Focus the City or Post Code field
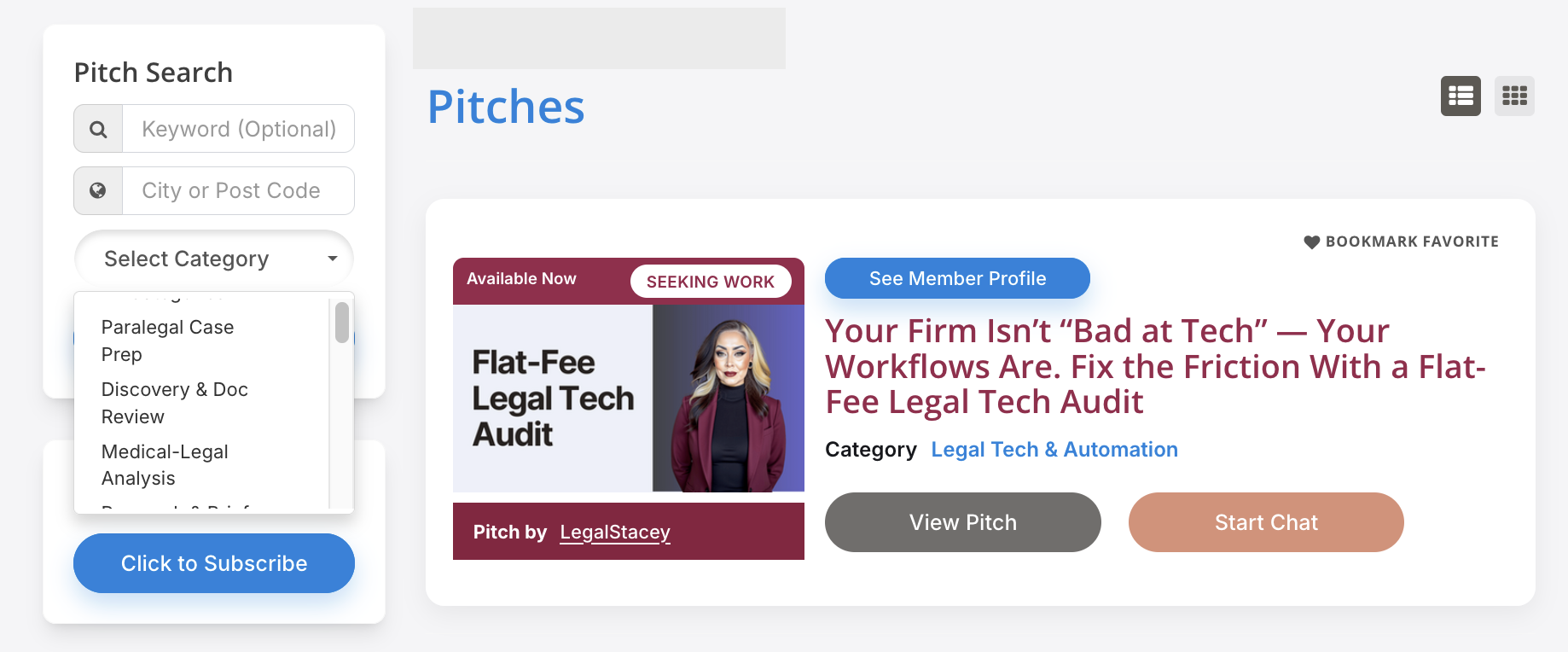Viewport: 1568px width, 652px height. click(239, 190)
